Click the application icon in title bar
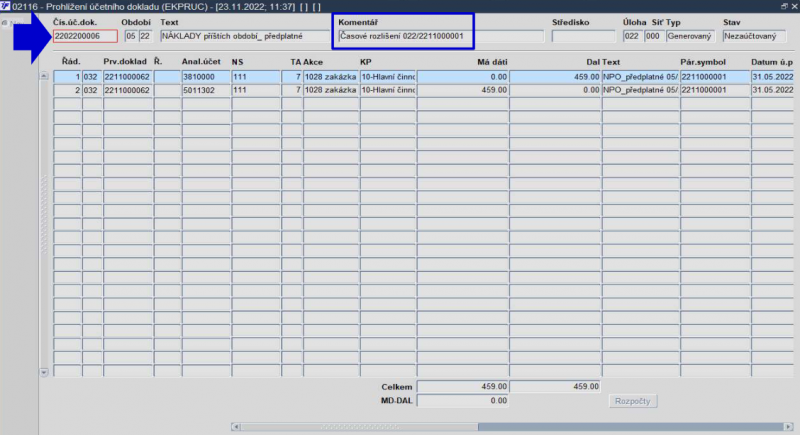Image resolution: width=800 pixels, height=435 pixels. point(5,6)
